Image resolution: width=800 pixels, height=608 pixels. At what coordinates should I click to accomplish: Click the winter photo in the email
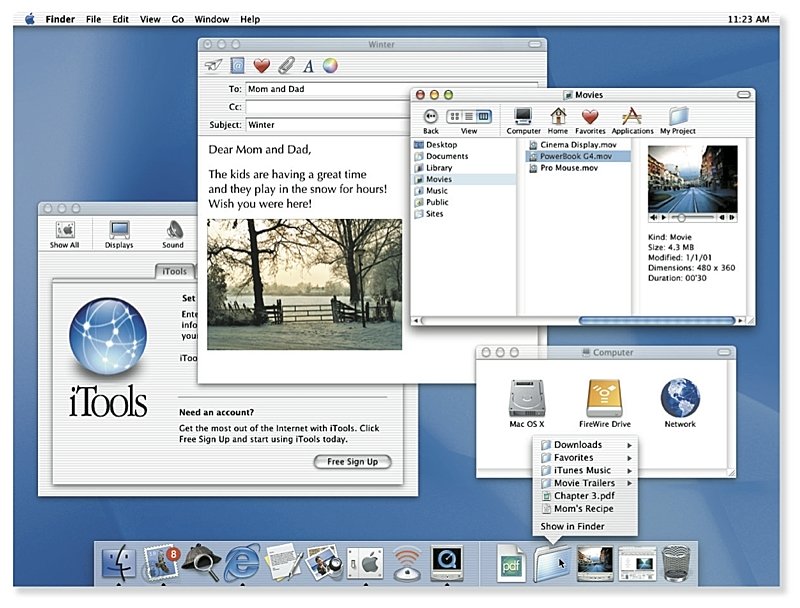305,285
